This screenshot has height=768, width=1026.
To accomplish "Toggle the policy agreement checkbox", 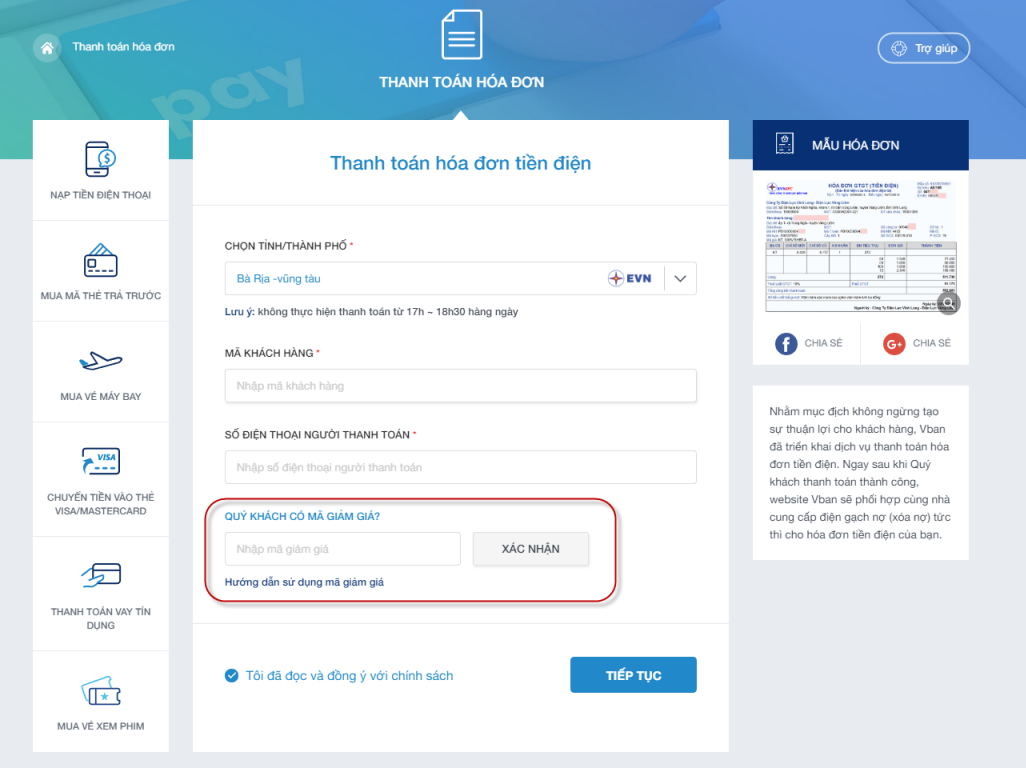I will pyautogui.click(x=232, y=676).
